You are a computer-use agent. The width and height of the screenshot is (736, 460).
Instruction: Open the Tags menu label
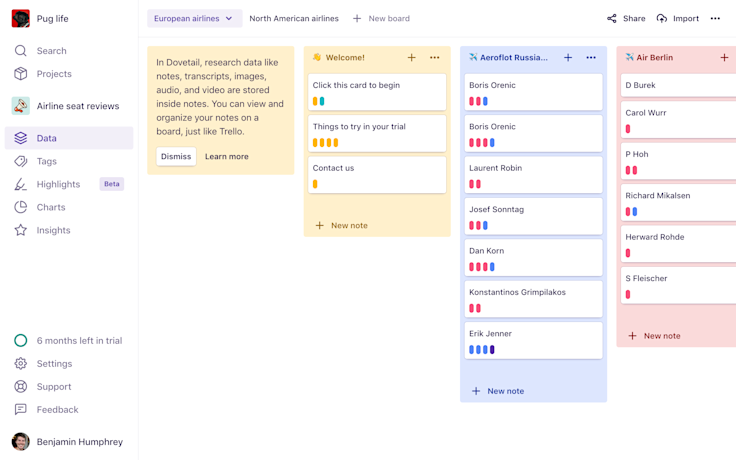point(46,161)
